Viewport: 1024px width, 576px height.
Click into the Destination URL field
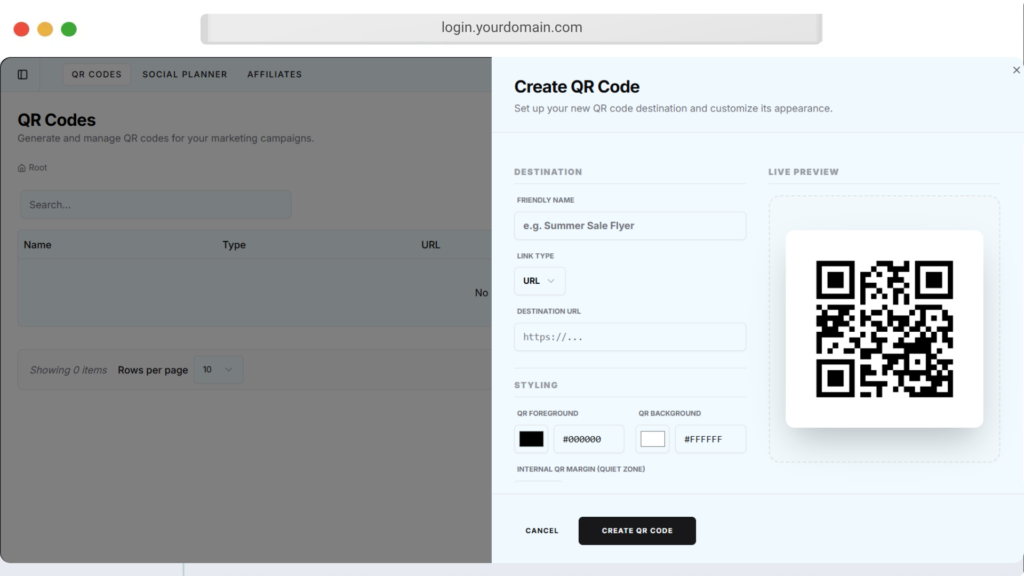pos(630,337)
